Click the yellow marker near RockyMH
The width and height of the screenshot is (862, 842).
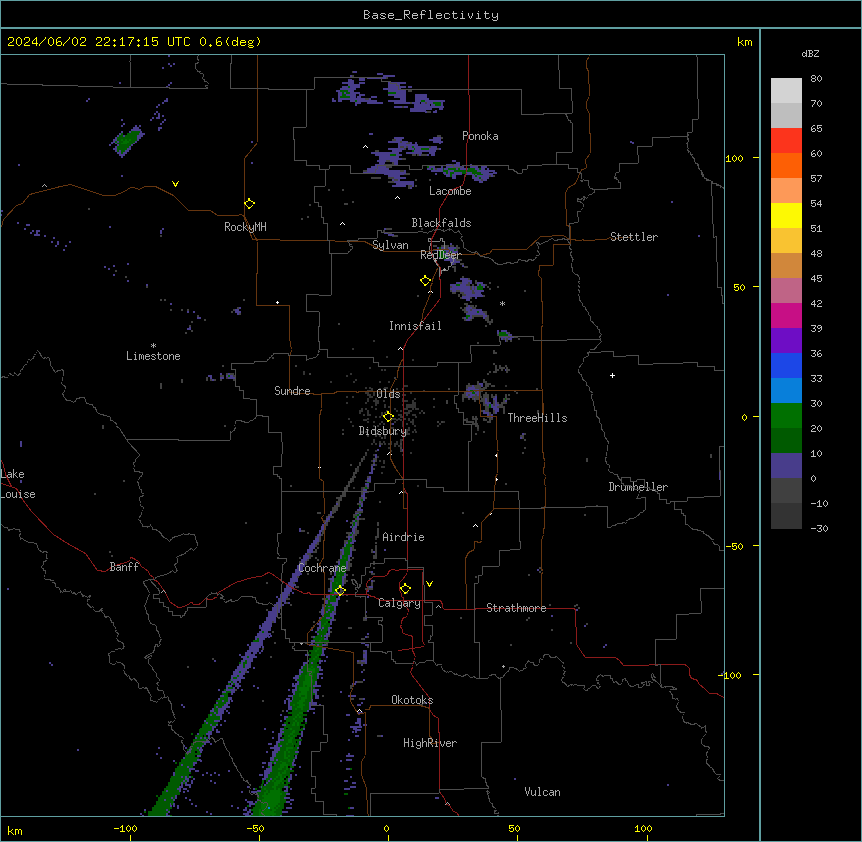pos(249,204)
